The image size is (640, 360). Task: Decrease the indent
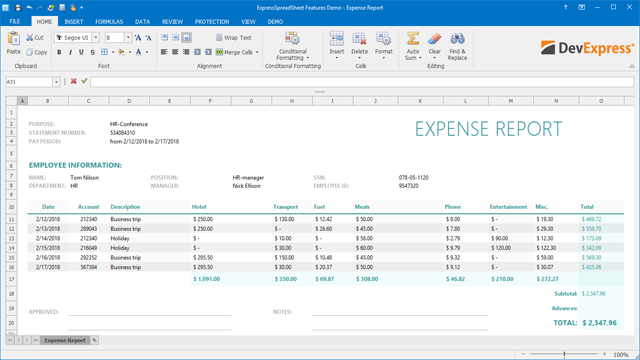[x=197, y=52]
